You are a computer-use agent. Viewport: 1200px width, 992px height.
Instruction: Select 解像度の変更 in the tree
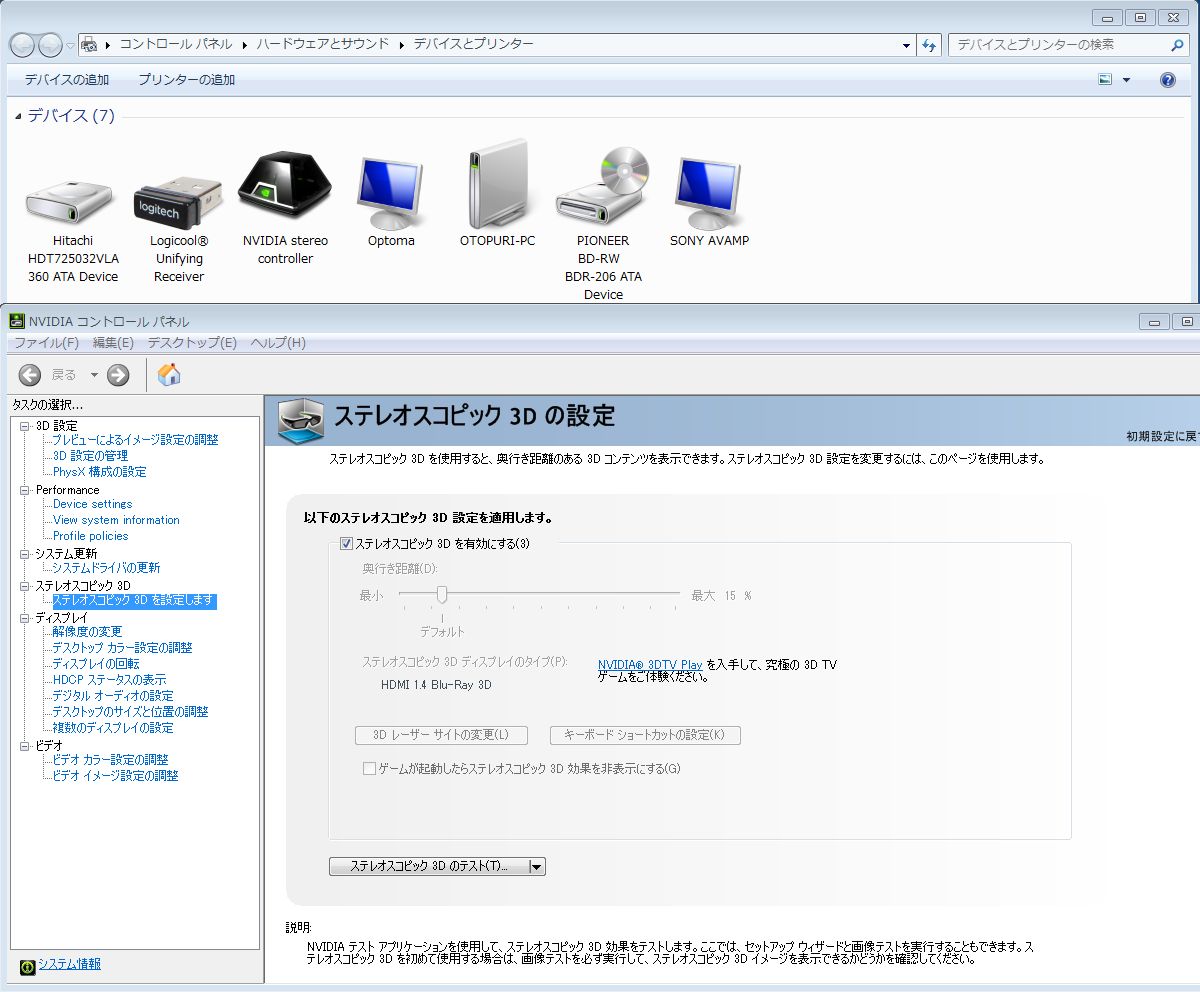(x=87, y=632)
